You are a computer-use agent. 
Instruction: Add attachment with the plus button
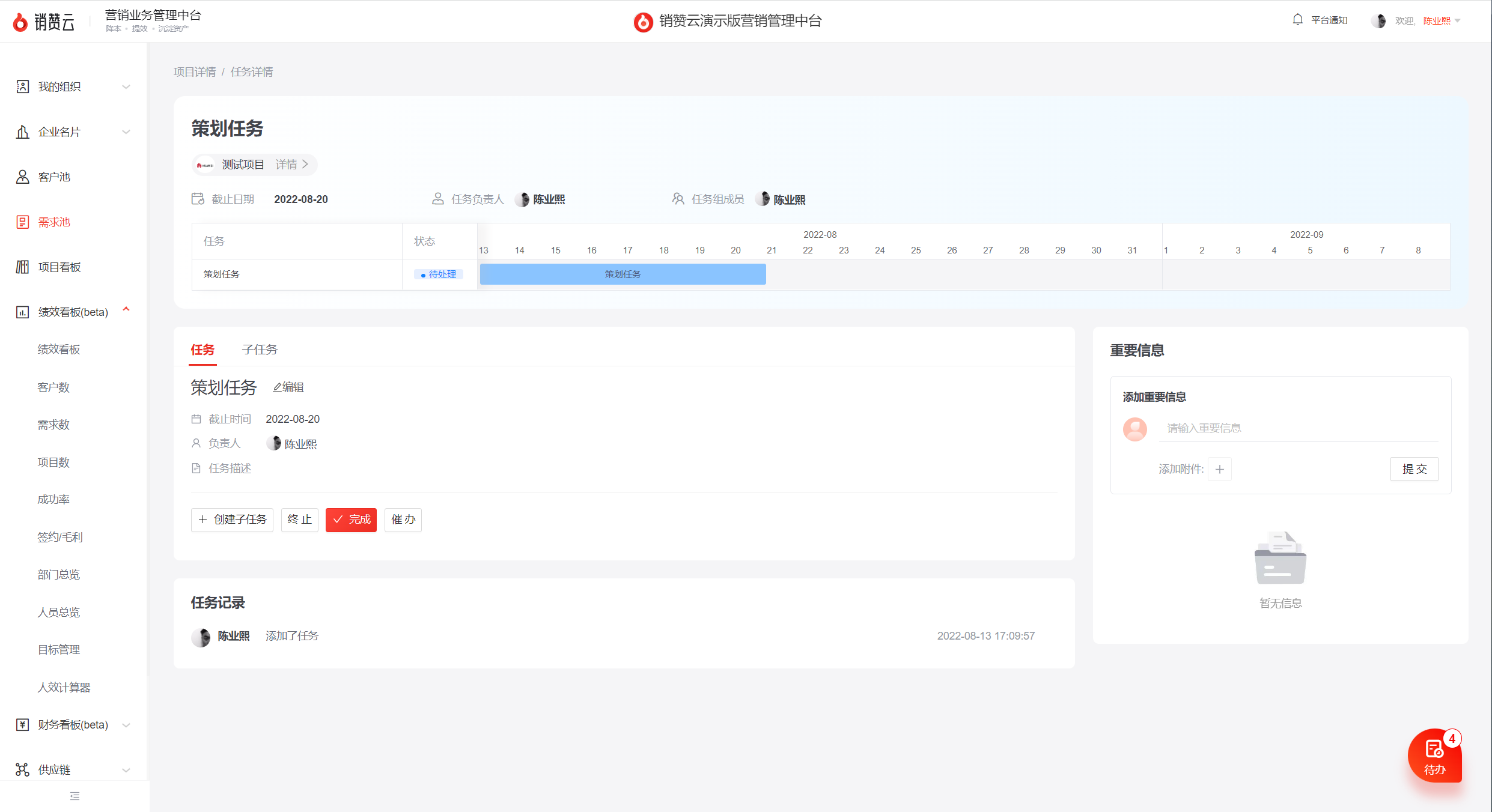(1220, 470)
